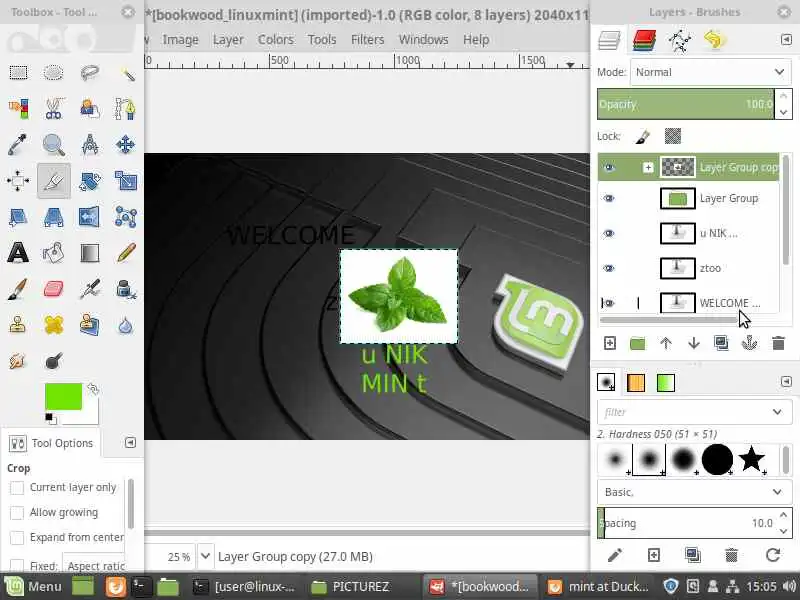Hide the ztoo layer
The height and width of the screenshot is (600, 800).
click(x=609, y=268)
